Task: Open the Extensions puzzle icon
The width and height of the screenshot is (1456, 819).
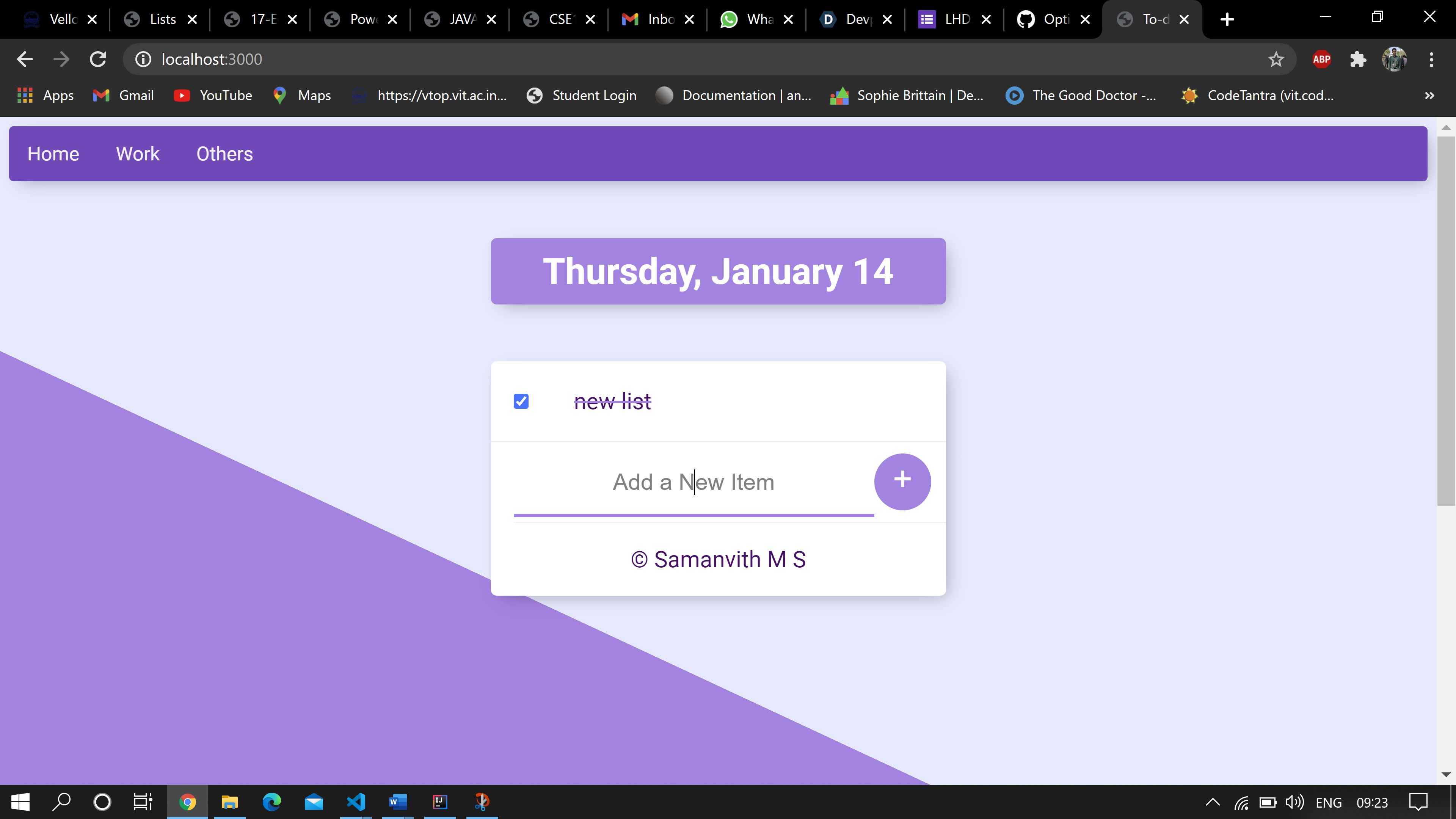Action: pyautogui.click(x=1358, y=60)
